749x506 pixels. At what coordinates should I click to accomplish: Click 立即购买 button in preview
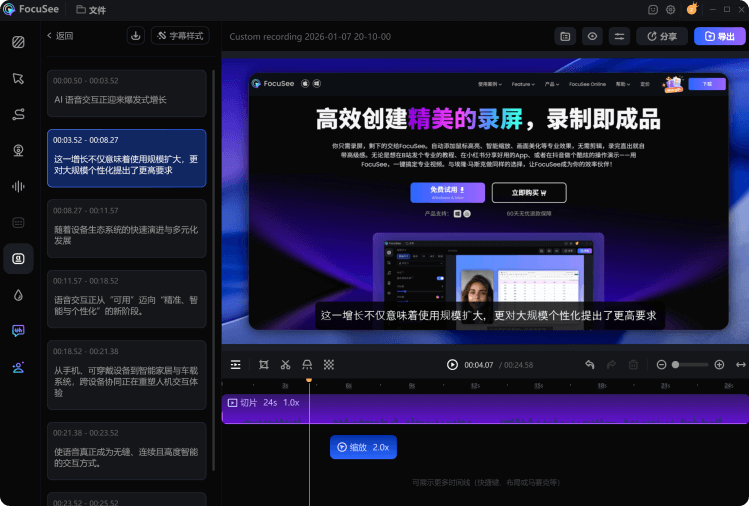click(x=529, y=193)
